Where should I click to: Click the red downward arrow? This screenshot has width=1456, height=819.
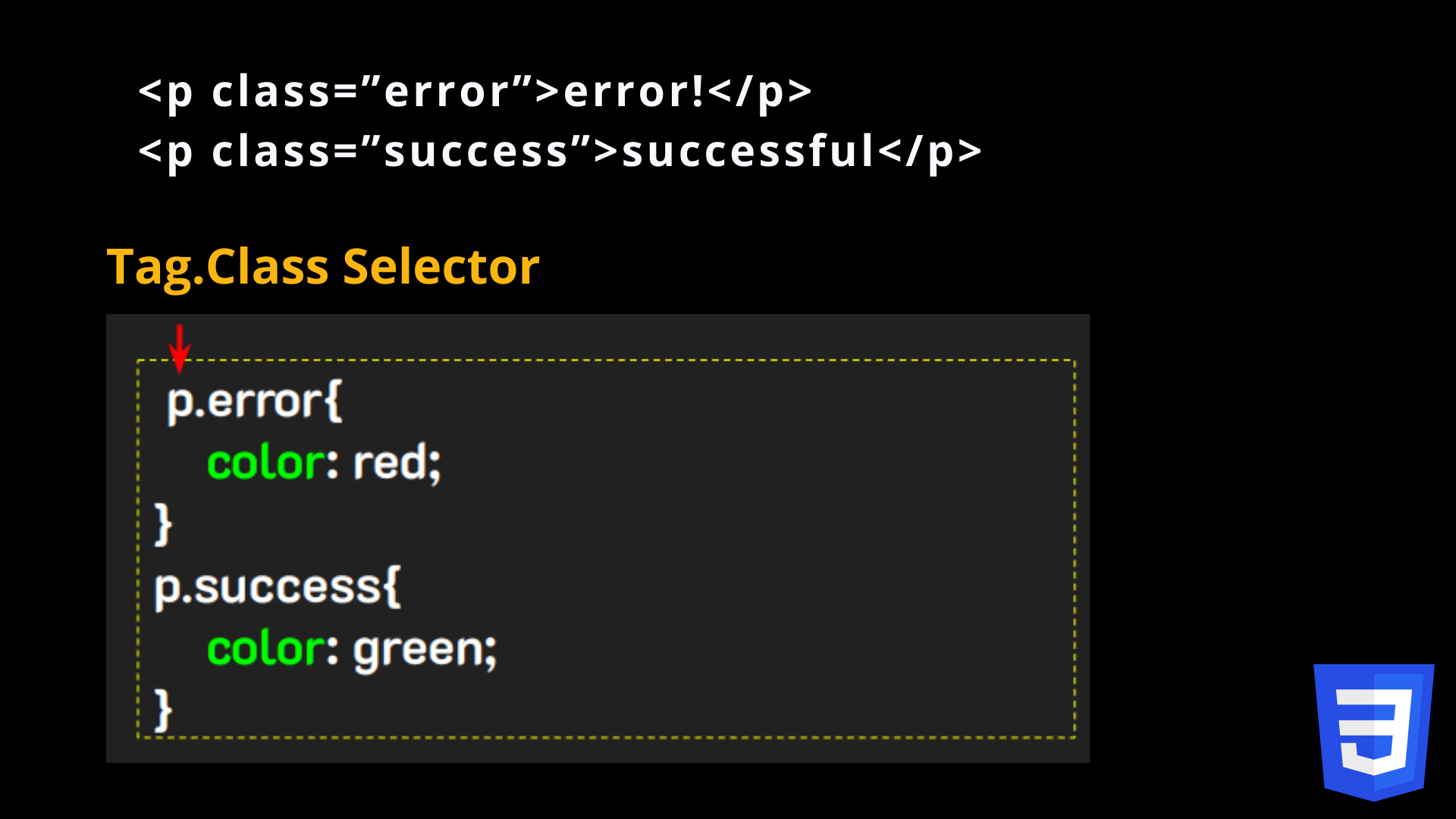(179, 349)
